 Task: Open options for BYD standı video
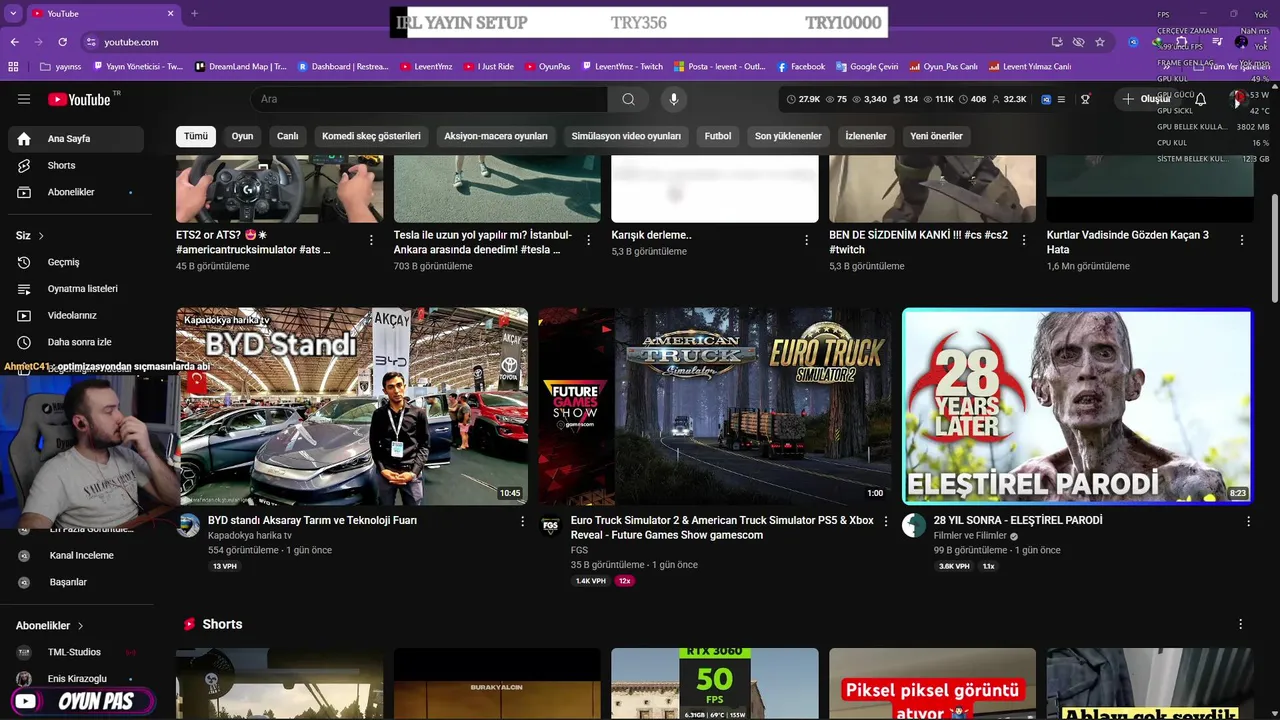[x=522, y=521]
